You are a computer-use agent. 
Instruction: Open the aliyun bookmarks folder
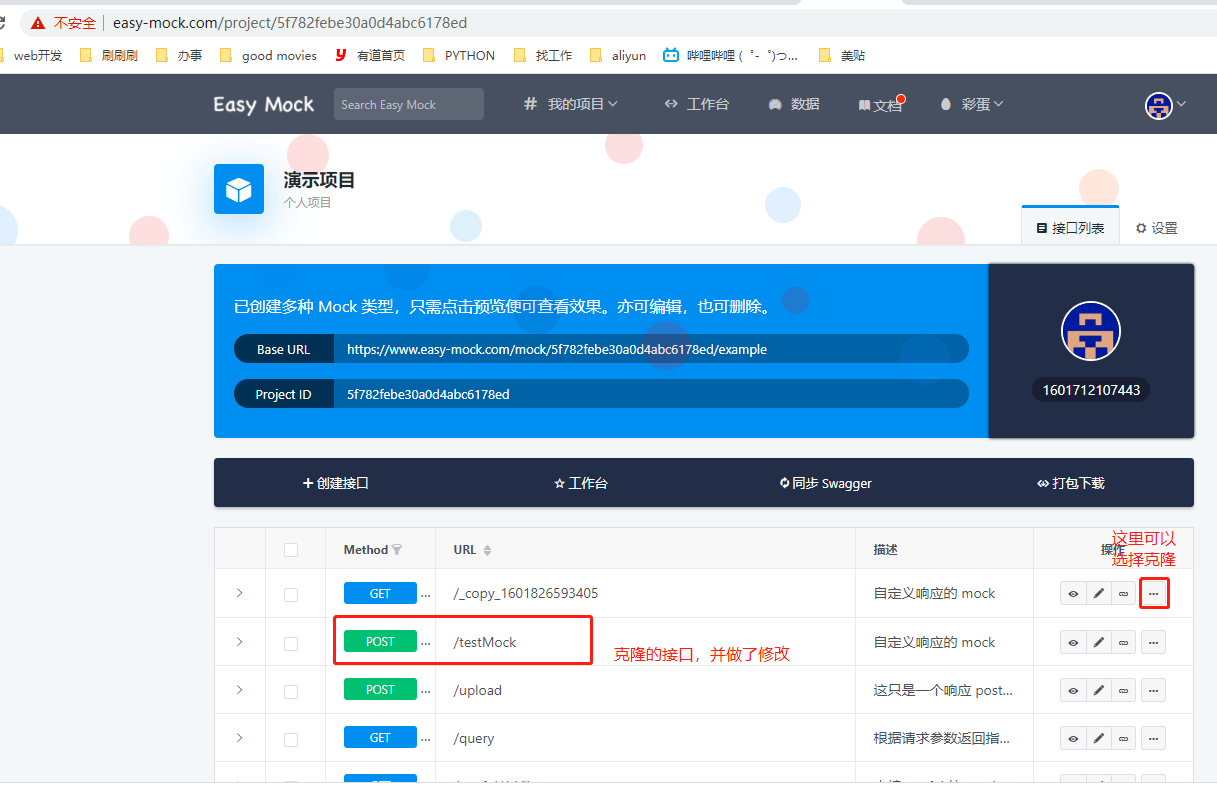click(x=618, y=56)
